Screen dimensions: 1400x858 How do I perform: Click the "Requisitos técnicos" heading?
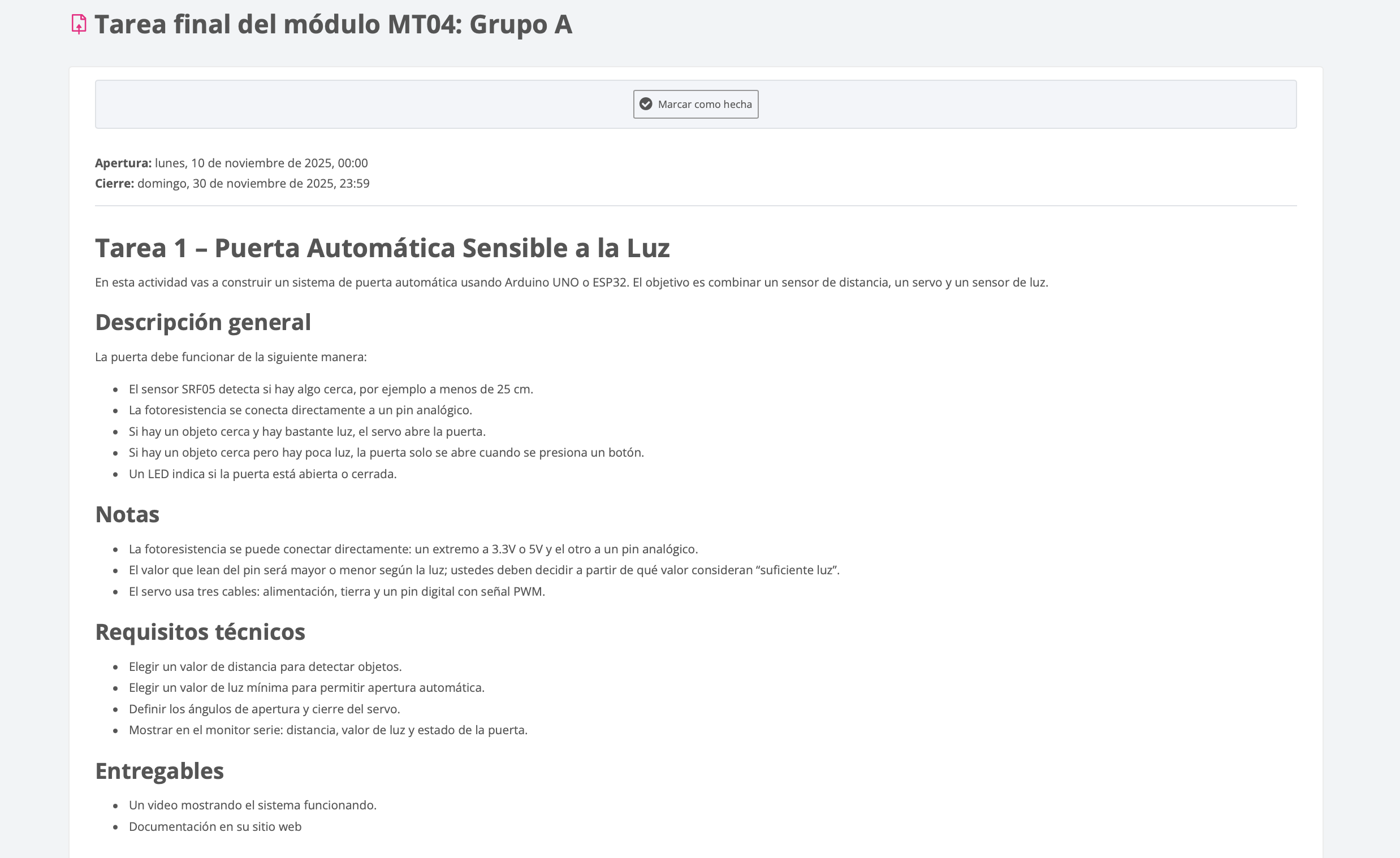coord(200,631)
